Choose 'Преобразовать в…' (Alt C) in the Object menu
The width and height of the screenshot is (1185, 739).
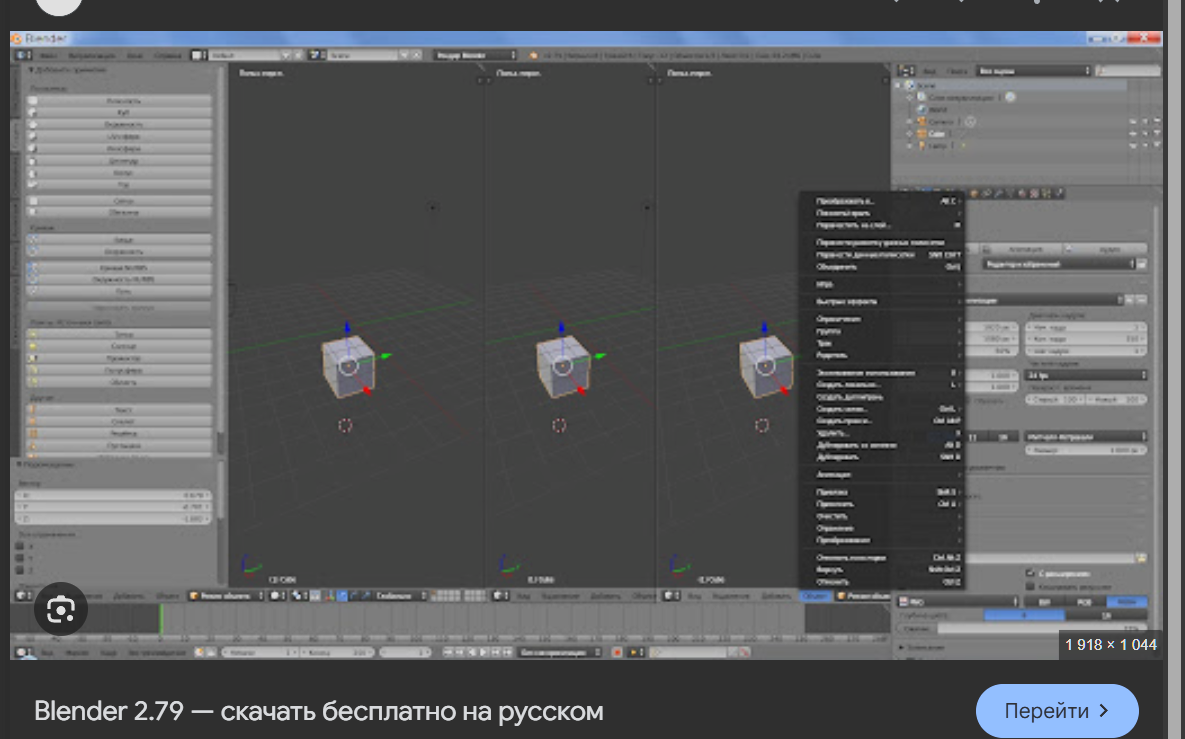[x=882, y=201]
